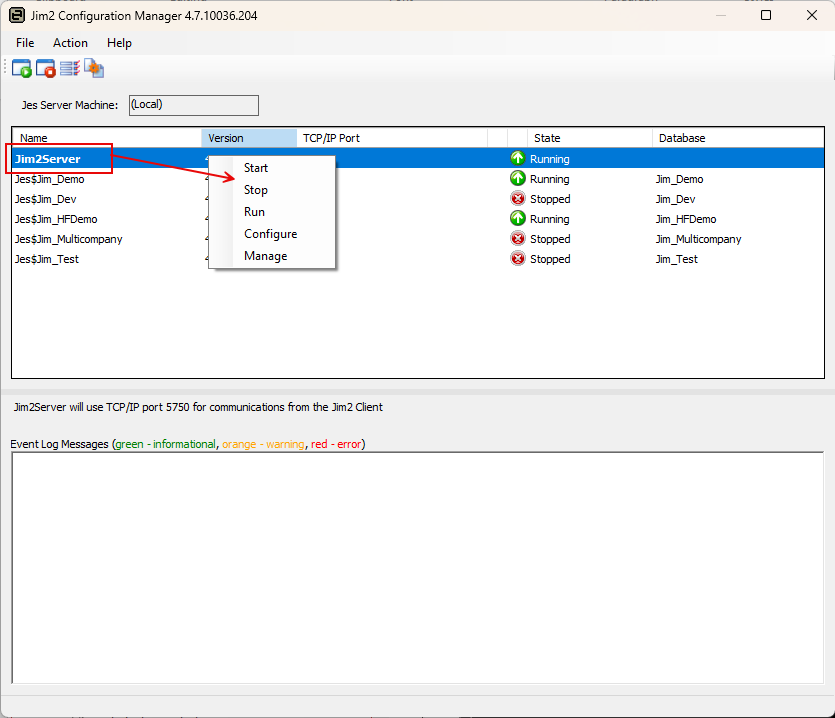Click the Jim_Demo database cell

pyautogui.click(x=680, y=180)
